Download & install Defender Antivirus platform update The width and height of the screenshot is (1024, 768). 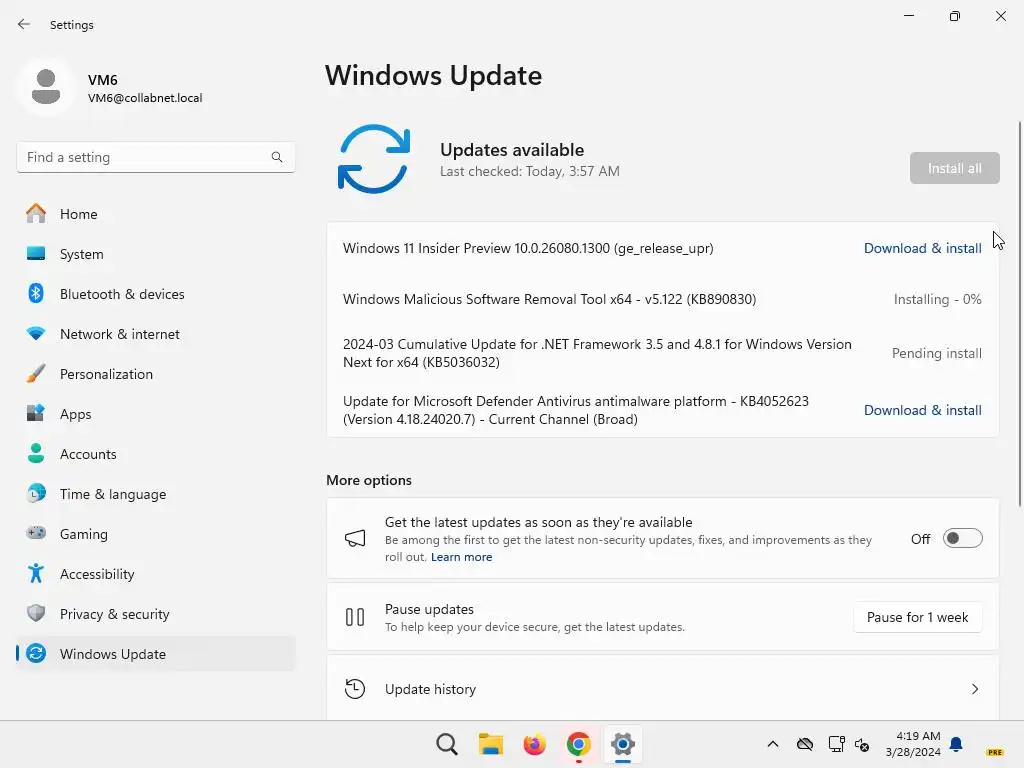(x=922, y=410)
